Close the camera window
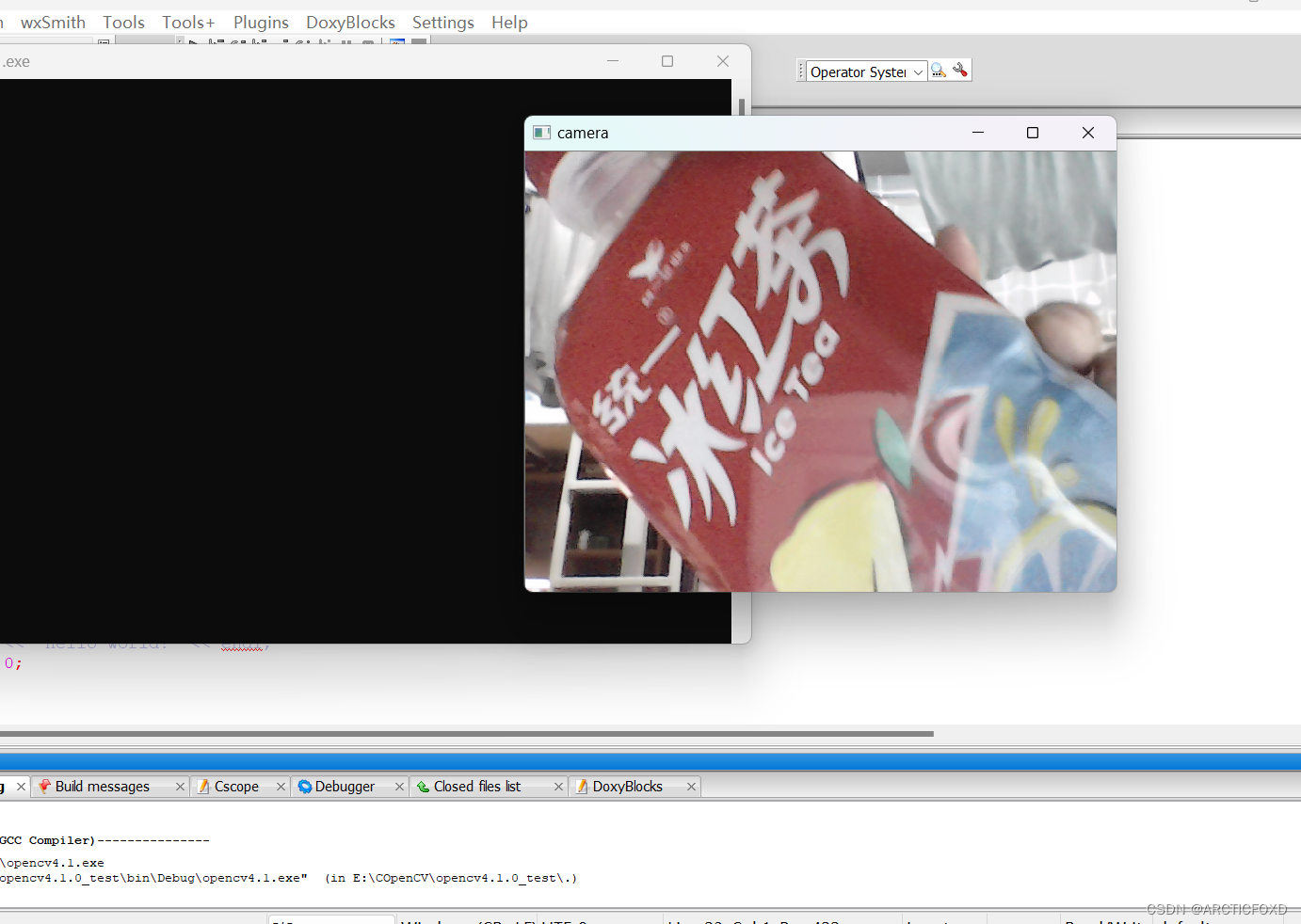1301x924 pixels. click(x=1088, y=133)
